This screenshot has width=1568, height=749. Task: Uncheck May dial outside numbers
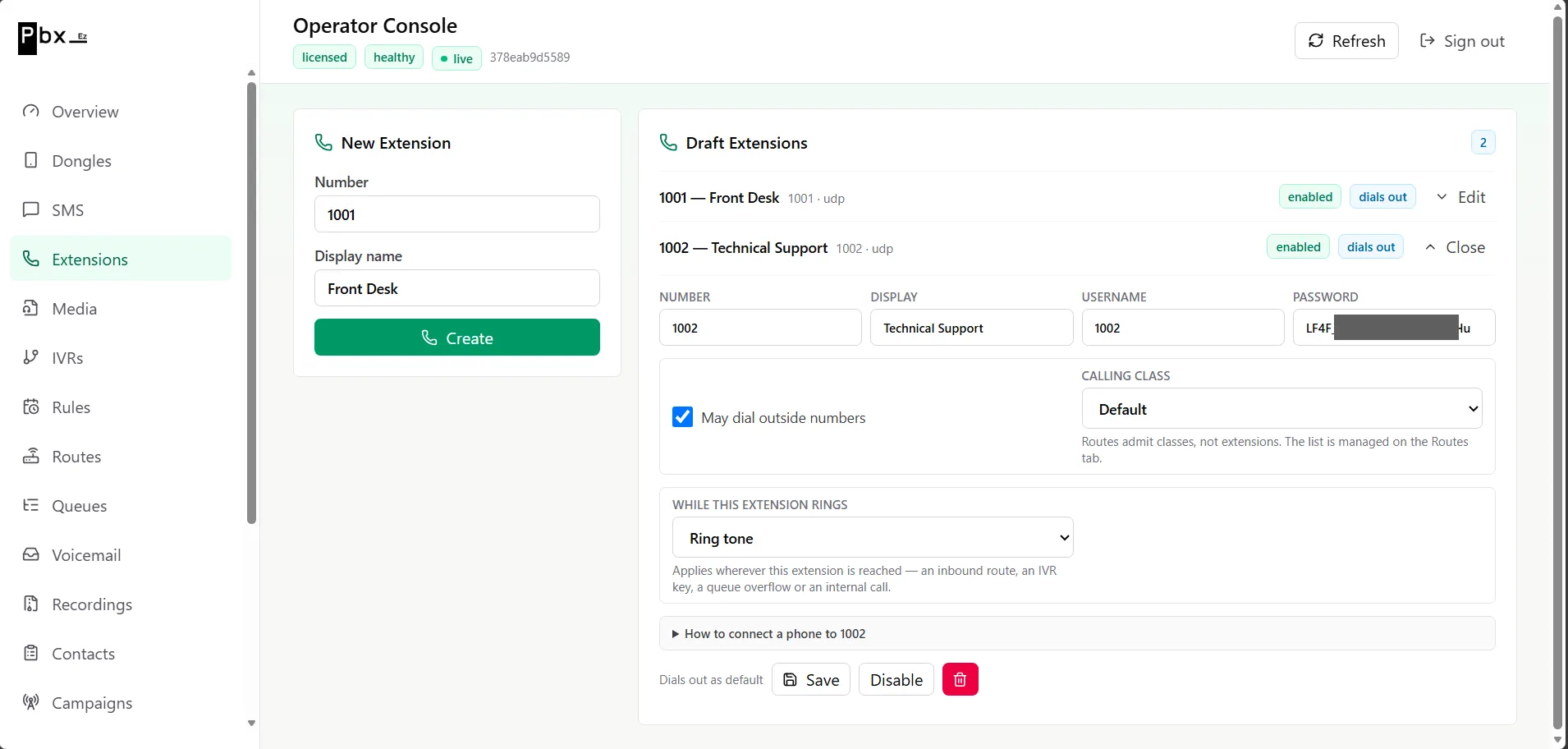682,417
